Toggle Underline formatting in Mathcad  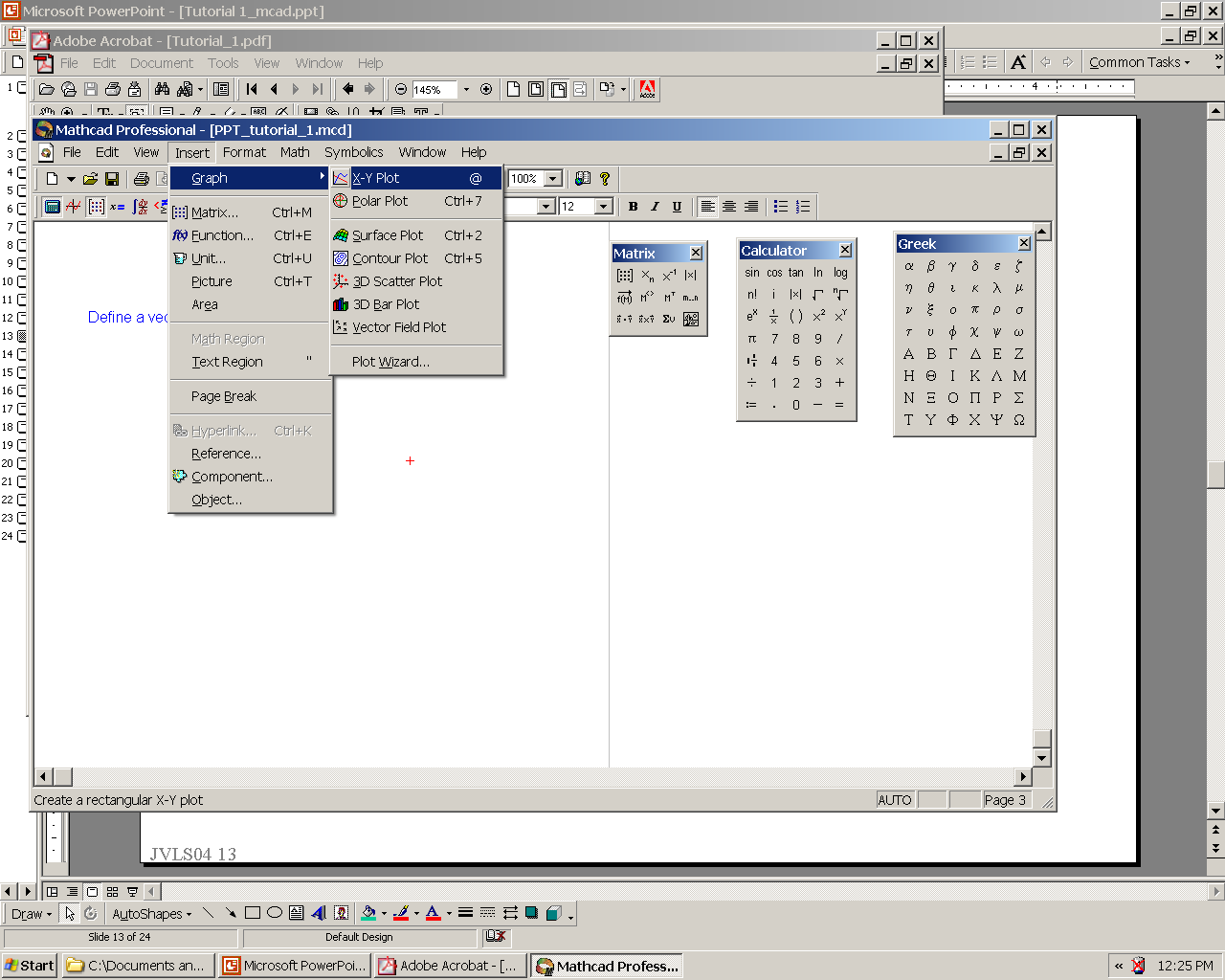677,207
